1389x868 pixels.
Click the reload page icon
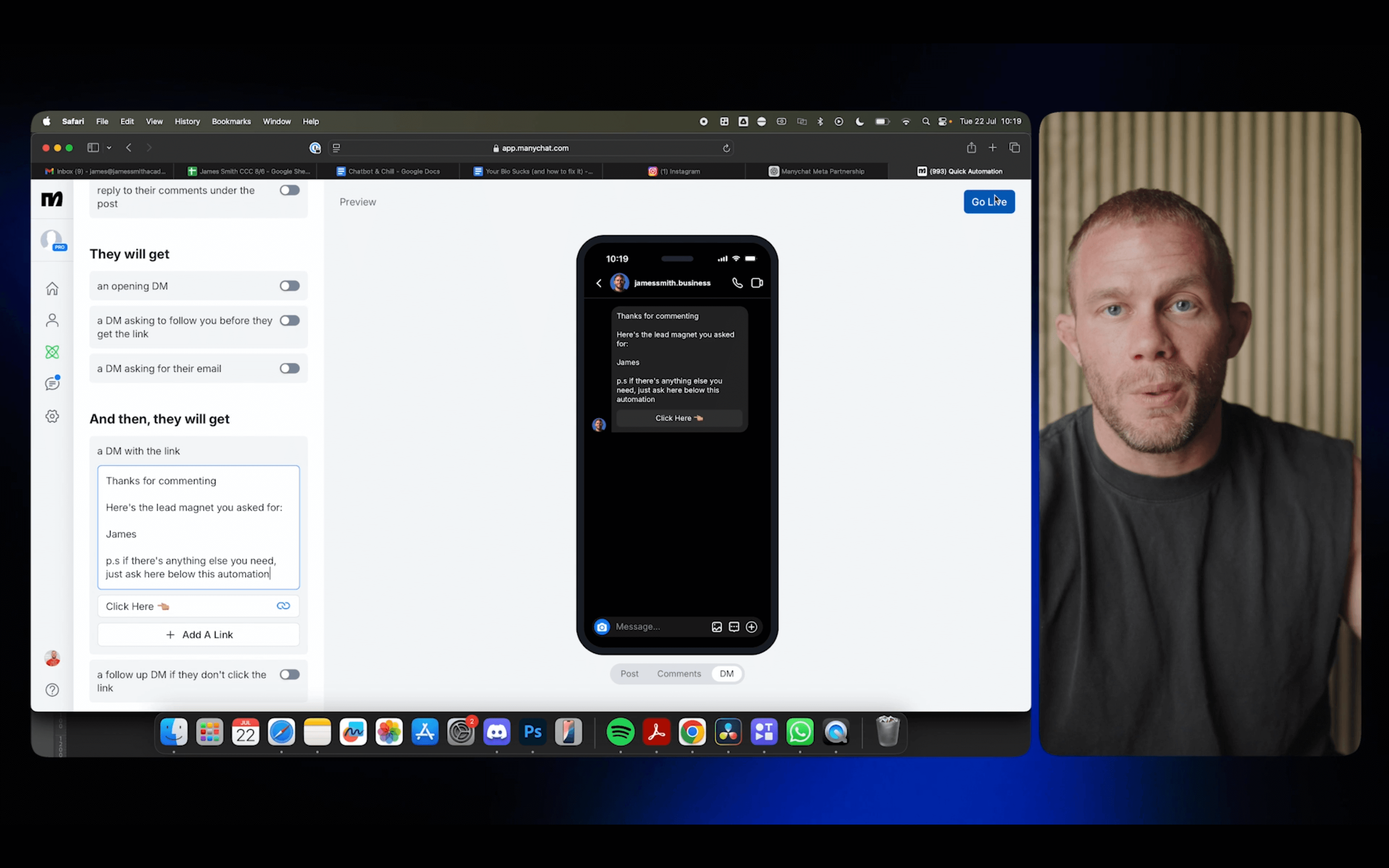(726, 148)
